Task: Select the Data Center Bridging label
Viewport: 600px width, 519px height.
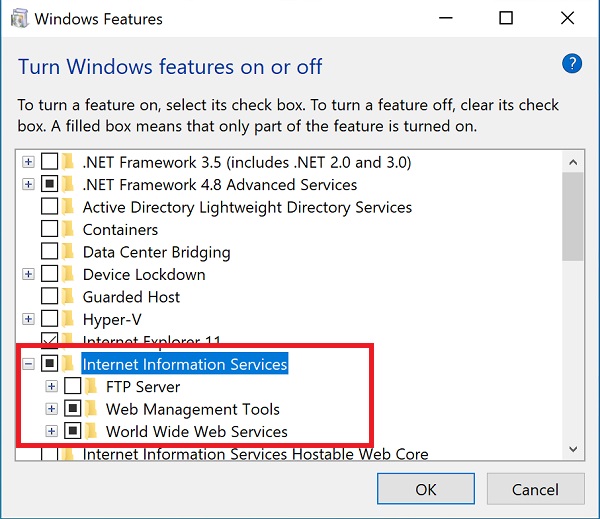Action: point(157,252)
